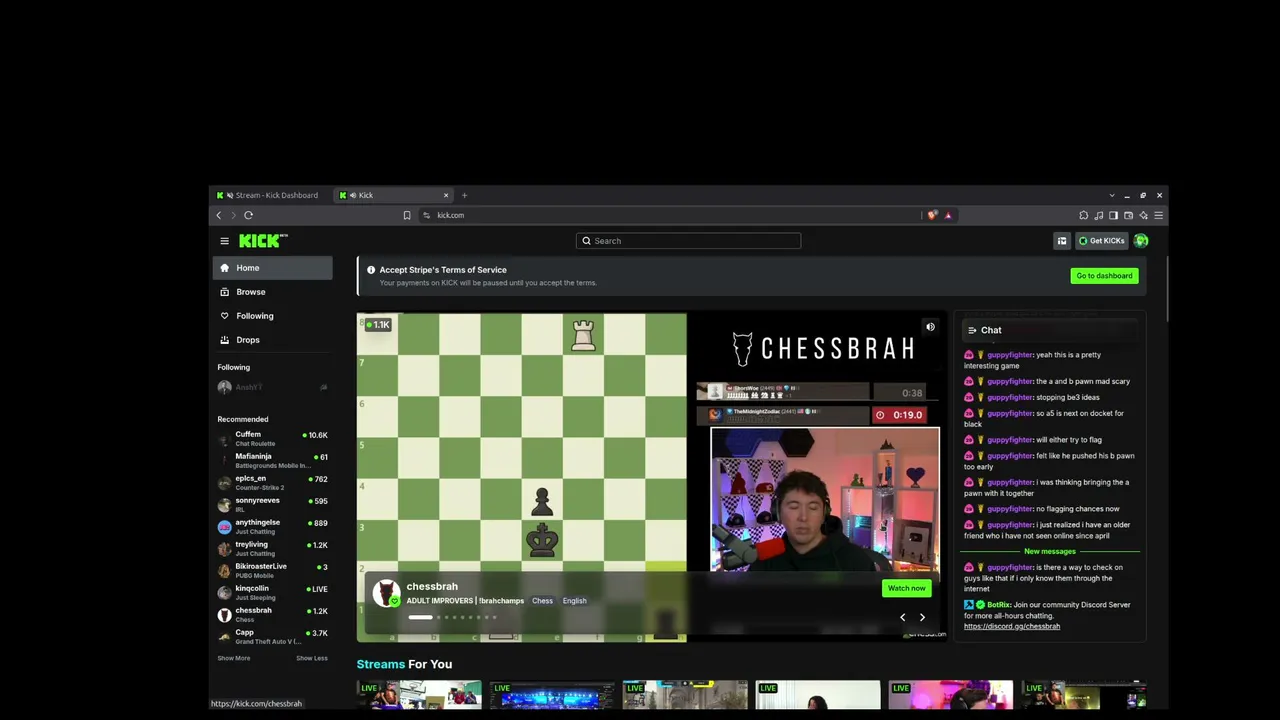
Task: Click the Get KICKs button
Action: click(x=1101, y=241)
